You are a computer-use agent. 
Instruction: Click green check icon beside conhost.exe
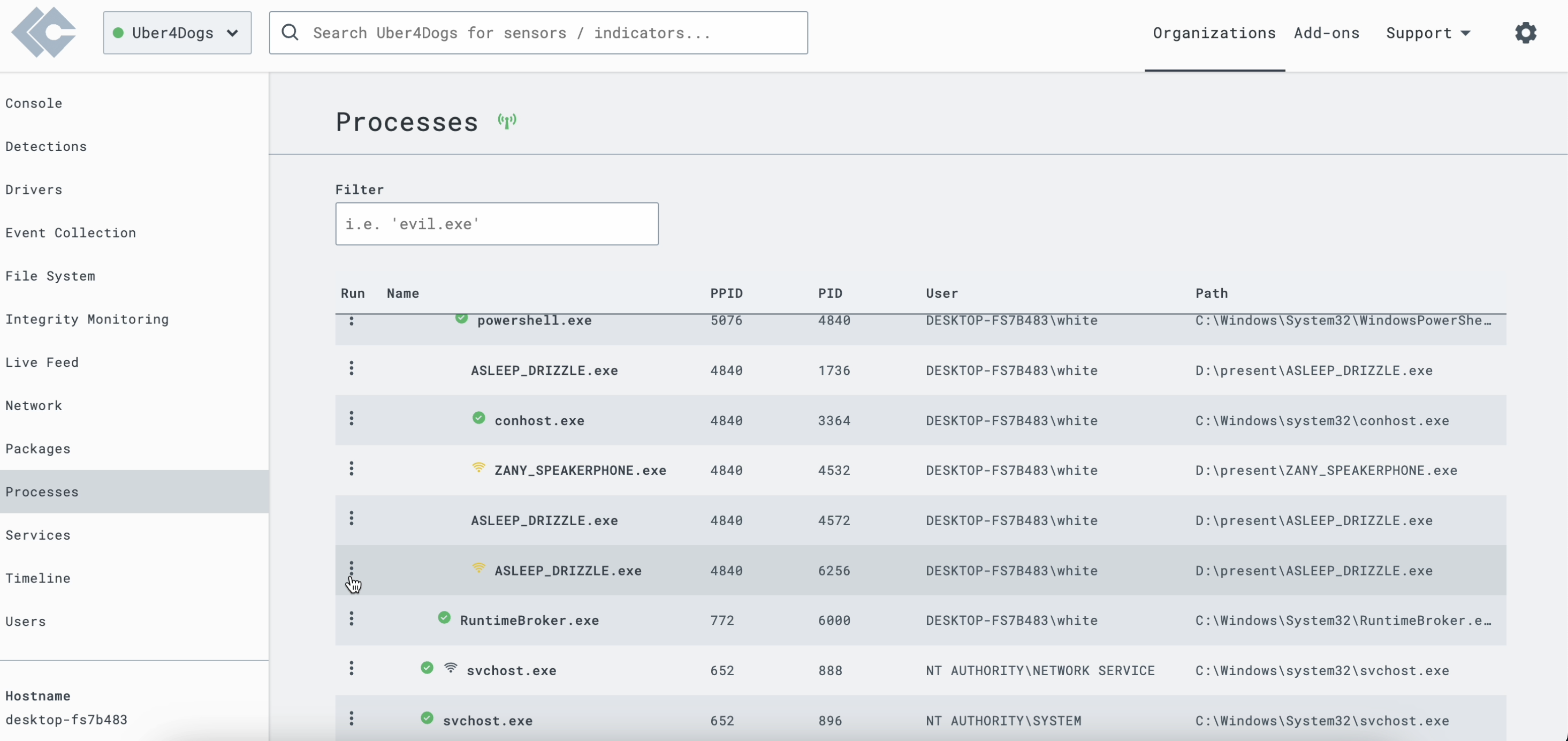coord(478,418)
